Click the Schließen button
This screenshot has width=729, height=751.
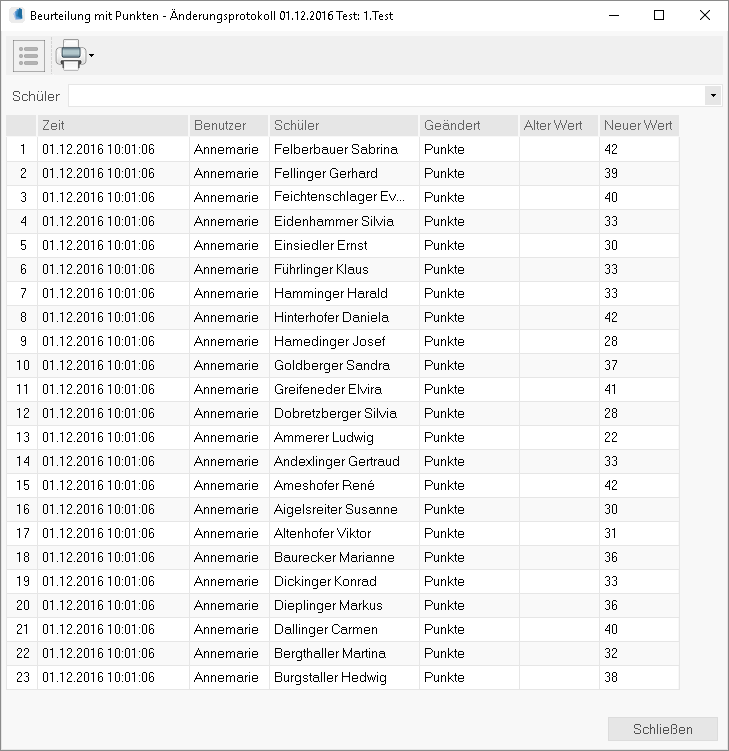click(663, 729)
